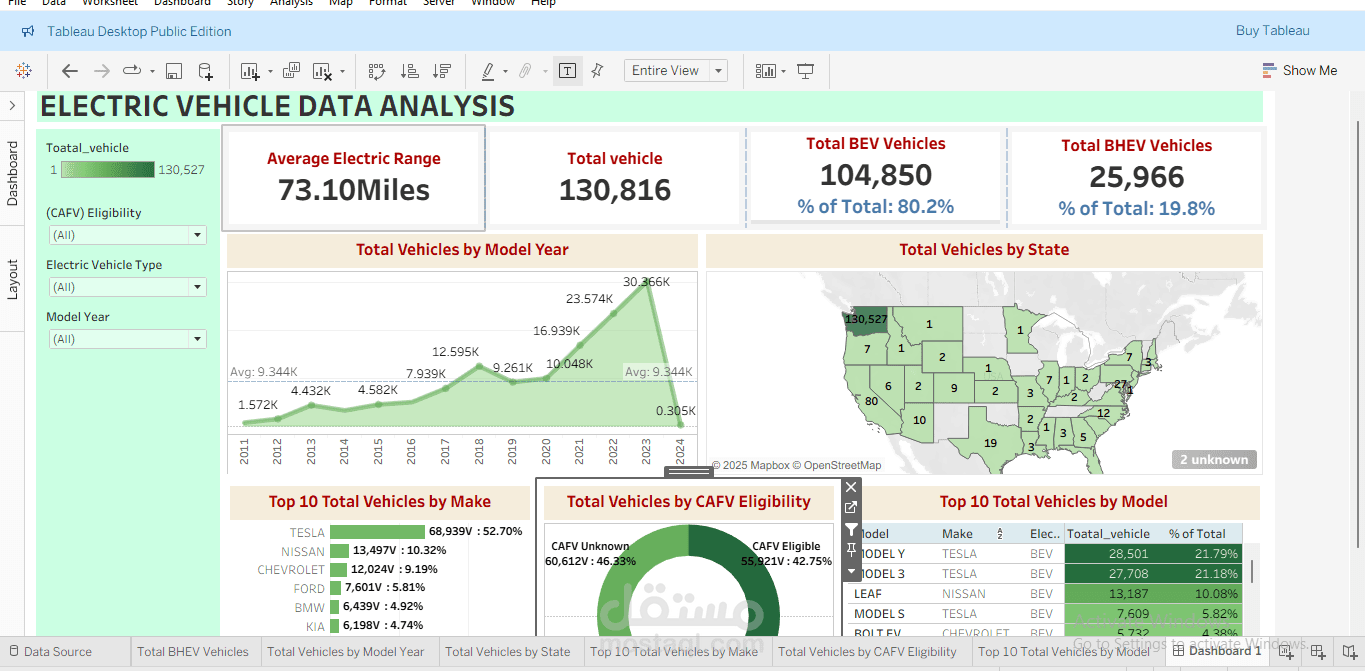Click the Redo forward arrow
Viewport: 1365px width, 671px height.
101,71
